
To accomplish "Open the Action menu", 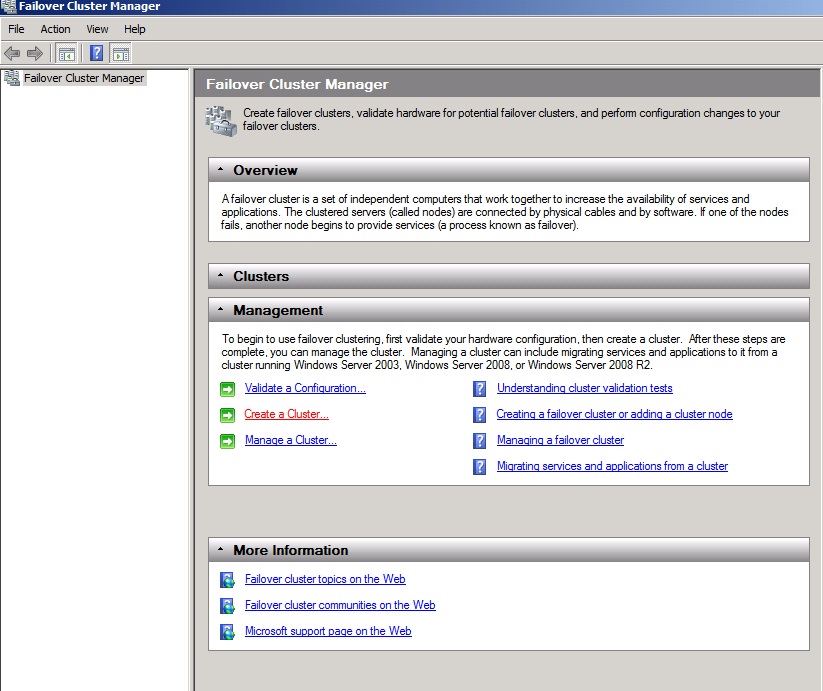I will pos(55,29).
